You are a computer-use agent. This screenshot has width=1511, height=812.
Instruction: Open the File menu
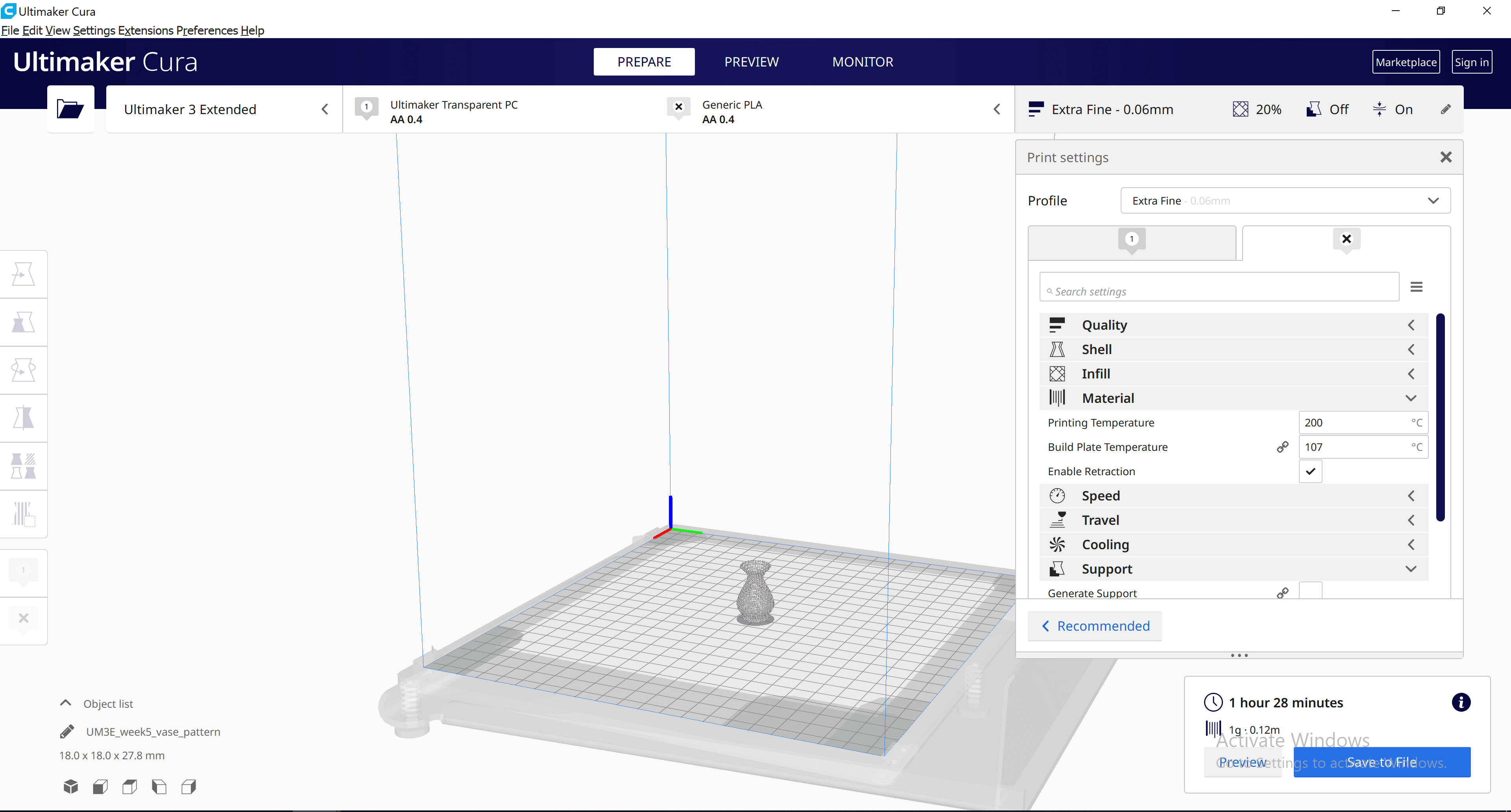click(x=10, y=30)
